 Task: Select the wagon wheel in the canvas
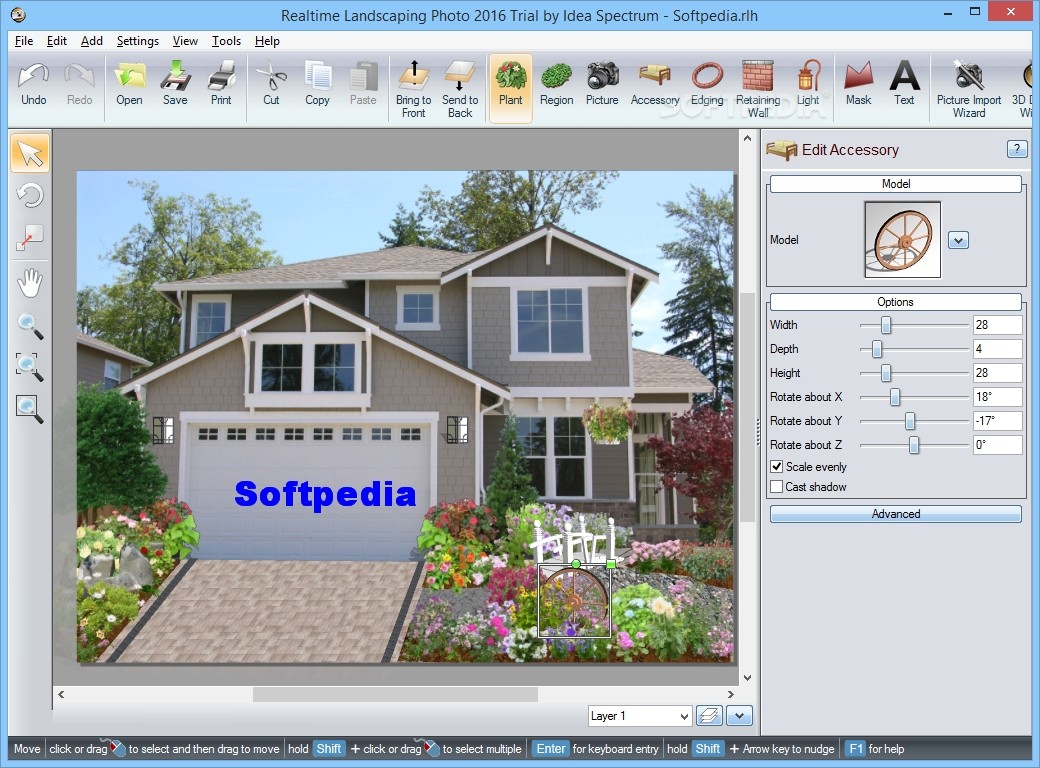coord(574,602)
